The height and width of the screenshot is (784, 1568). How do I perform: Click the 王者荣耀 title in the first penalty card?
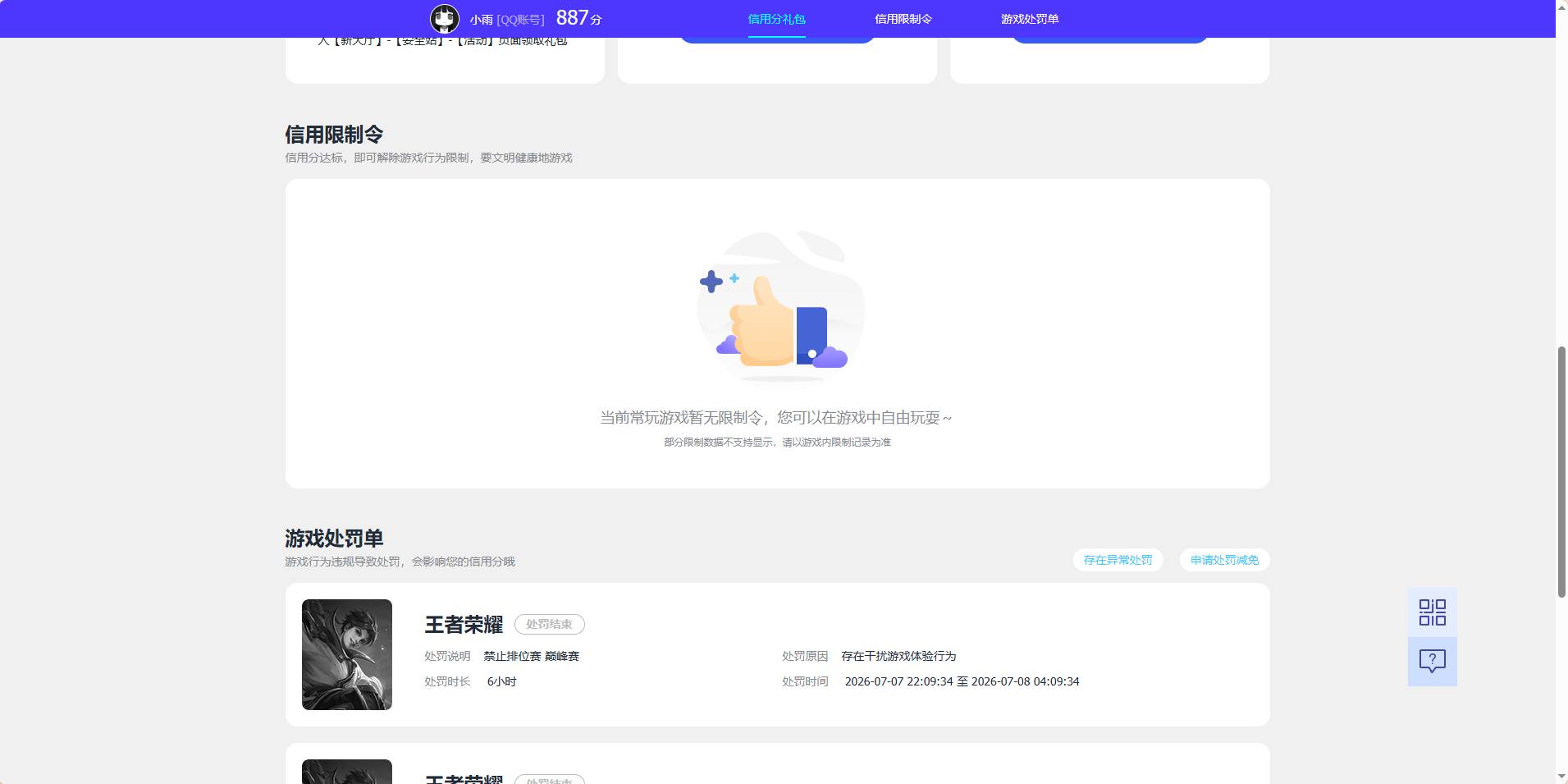click(x=464, y=625)
